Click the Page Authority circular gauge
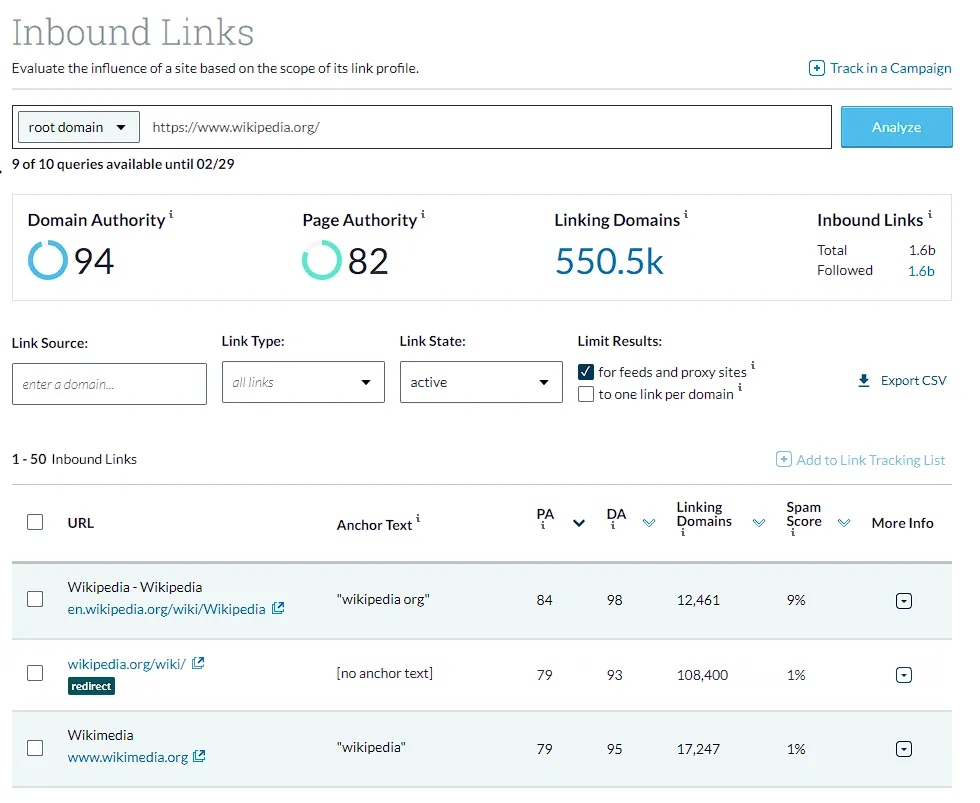 pos(321,260)
